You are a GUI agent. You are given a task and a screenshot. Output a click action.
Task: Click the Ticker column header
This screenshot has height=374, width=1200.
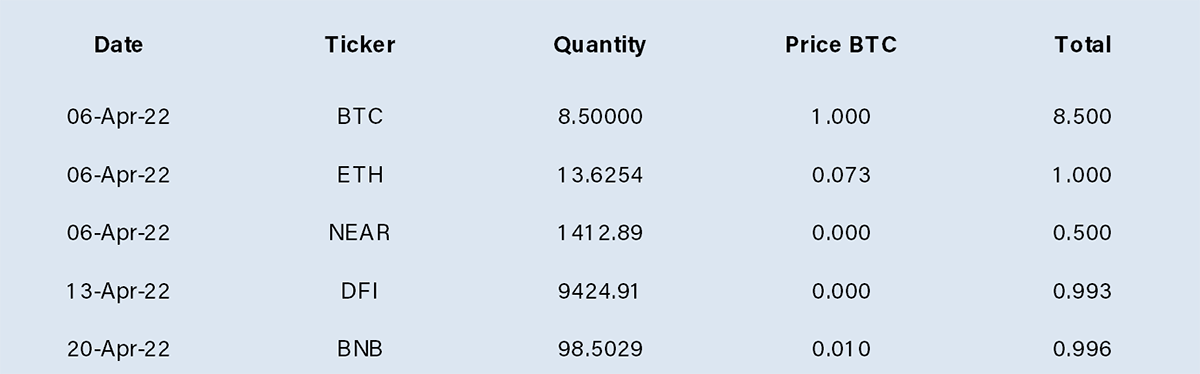point(360,45)
